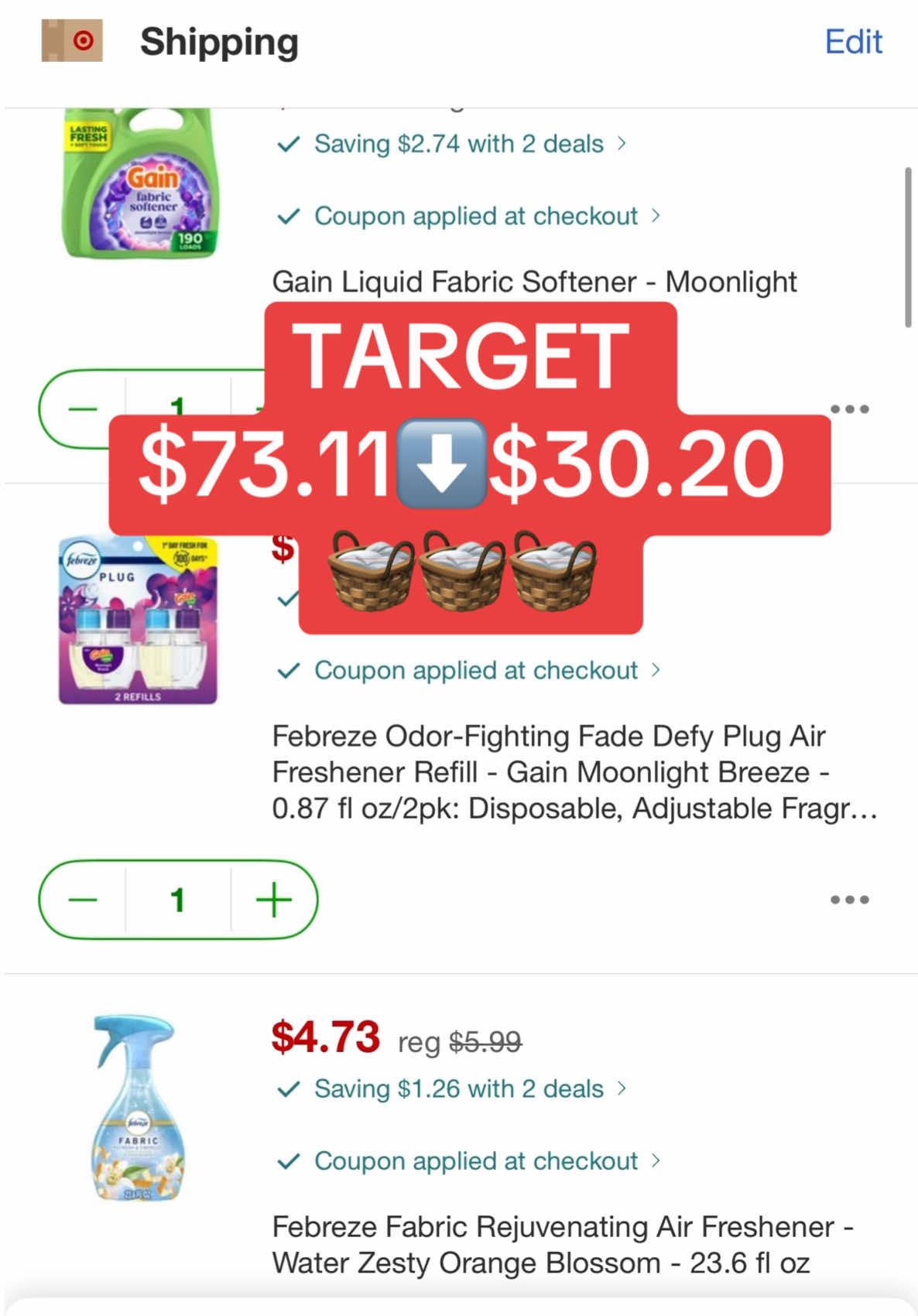This screenshot has width=918, height=1316.
Task: Click the vertical scrollbar handle
Action: click(x=908, y=247)
